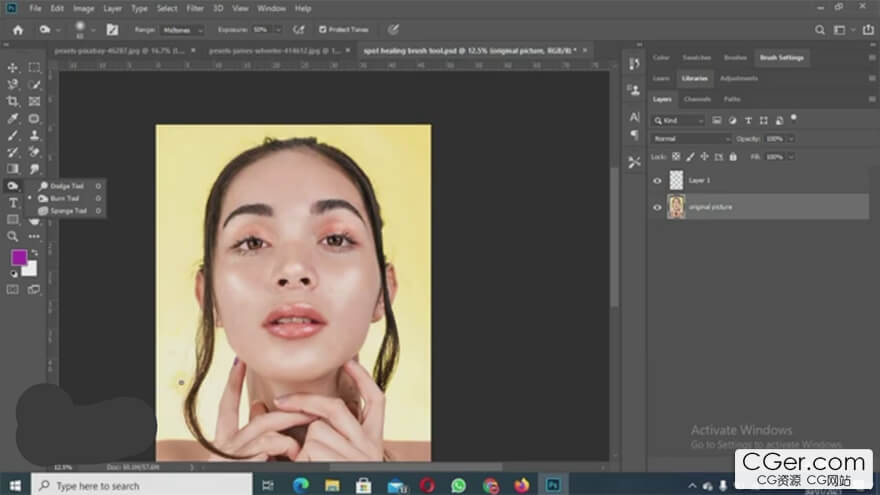This screenshot has height=495, width=880.
Task: Choose Dodge Tool from the flyout
Action: pyautogui.click(x=66, y=185)
